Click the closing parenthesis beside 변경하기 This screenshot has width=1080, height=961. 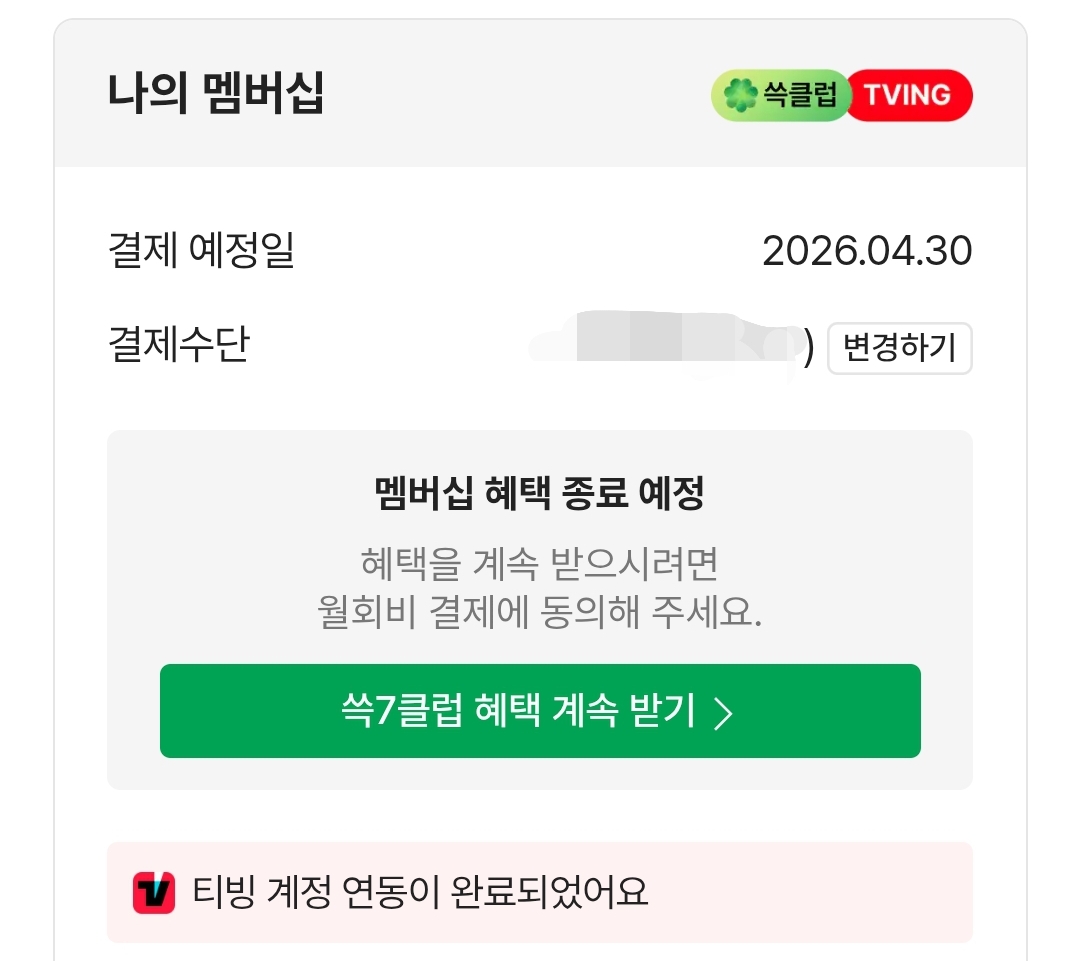(809, 349)
